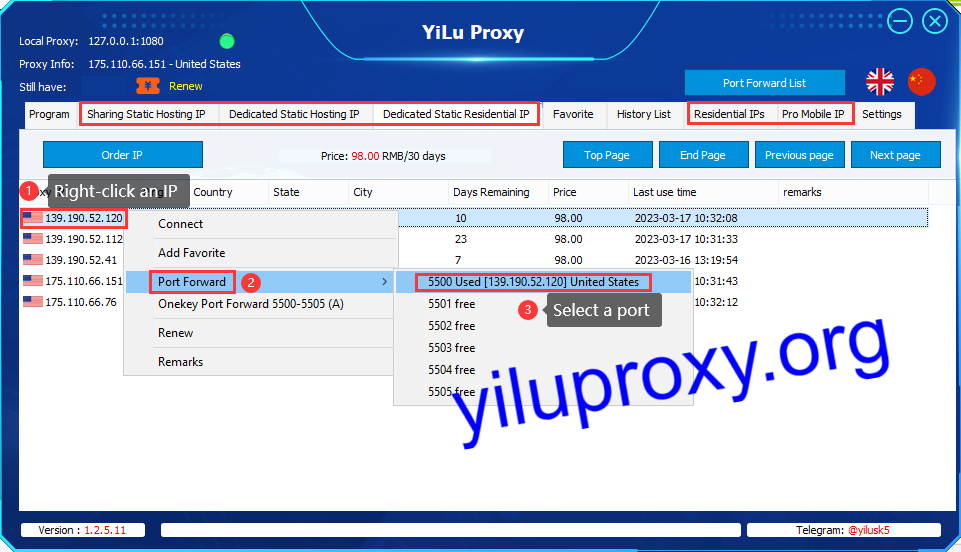Open the Pro Mobile IP tab

[x=813, y=115]
